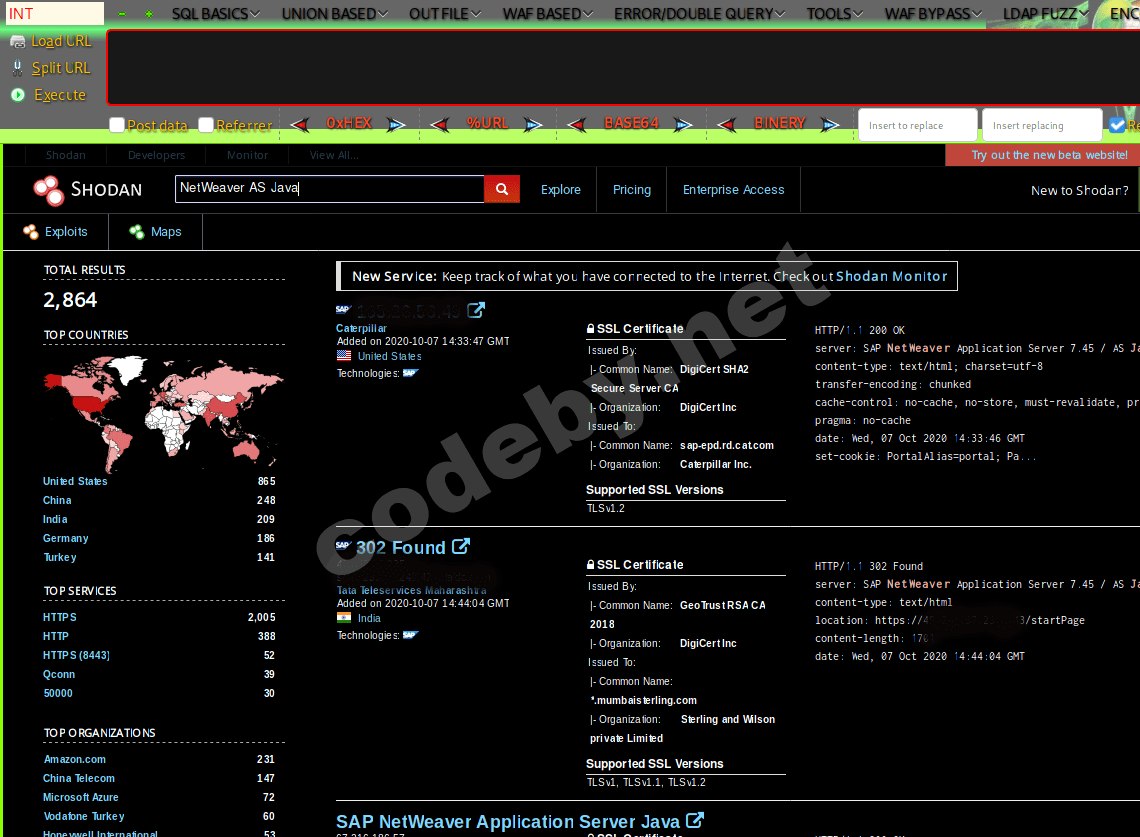Screen dimensions: 1140x837
Task: Open the 302 Found result title
Action: [401, 548]
